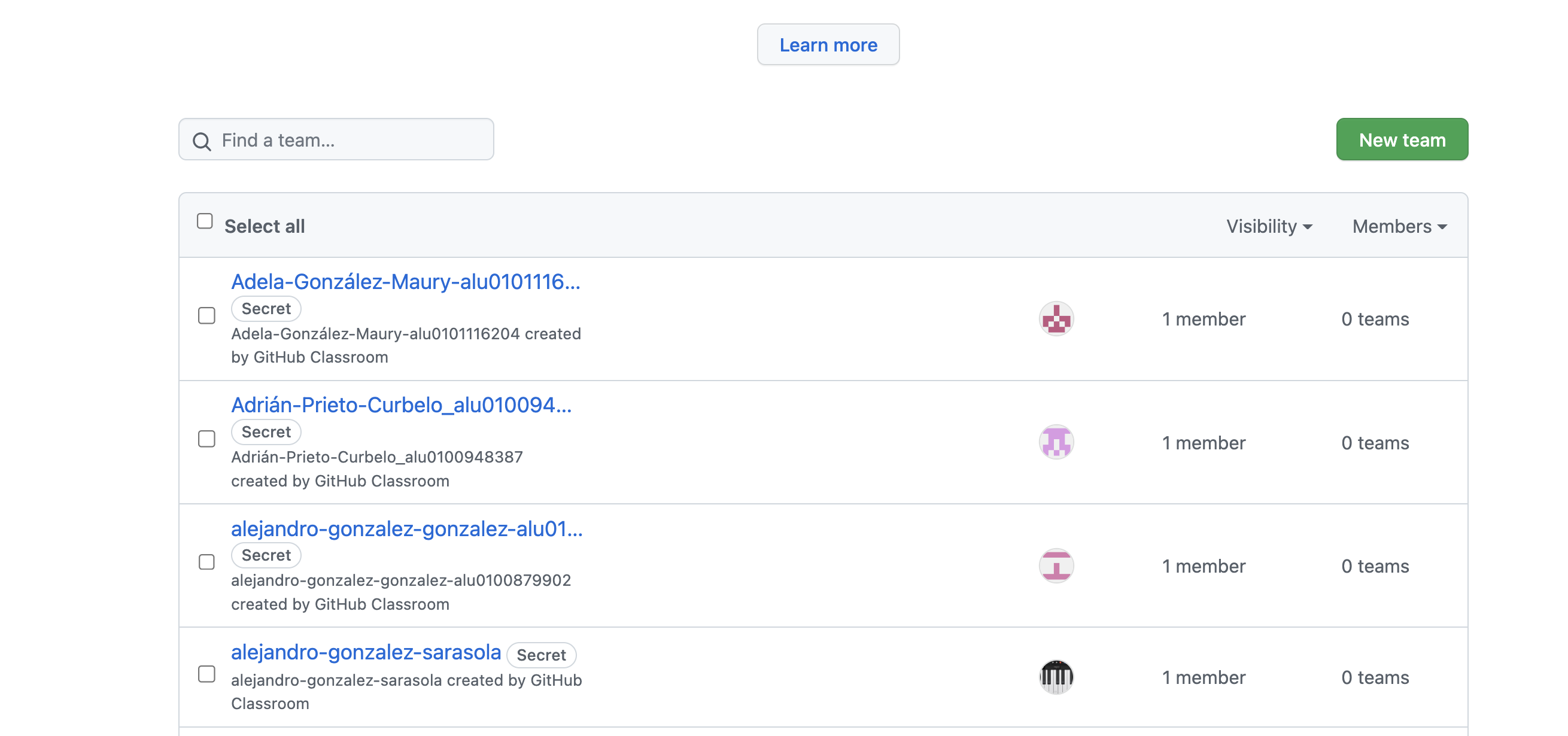The image size is (1568, 736).
Task: Click 0 teams for alejandro-gonzalez-gonzalez
Action: point(1375,567)
